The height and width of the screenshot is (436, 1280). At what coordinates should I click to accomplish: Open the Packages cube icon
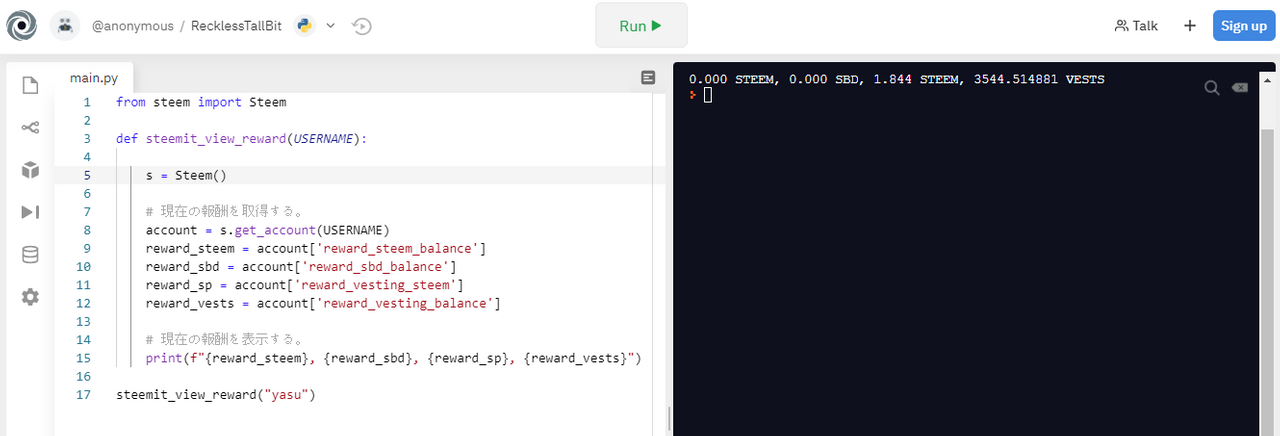coord(30,170)
